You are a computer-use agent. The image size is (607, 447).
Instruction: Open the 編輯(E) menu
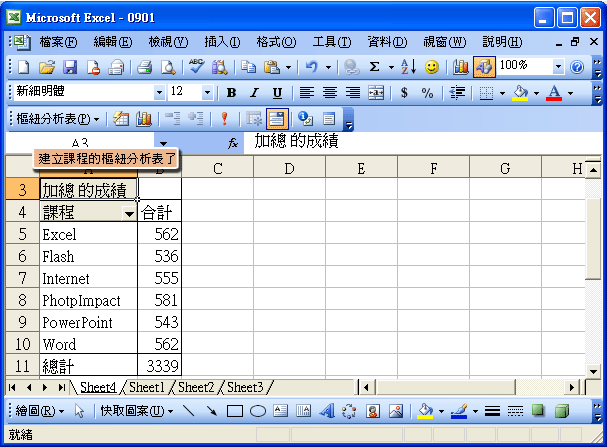coord(113,42)
